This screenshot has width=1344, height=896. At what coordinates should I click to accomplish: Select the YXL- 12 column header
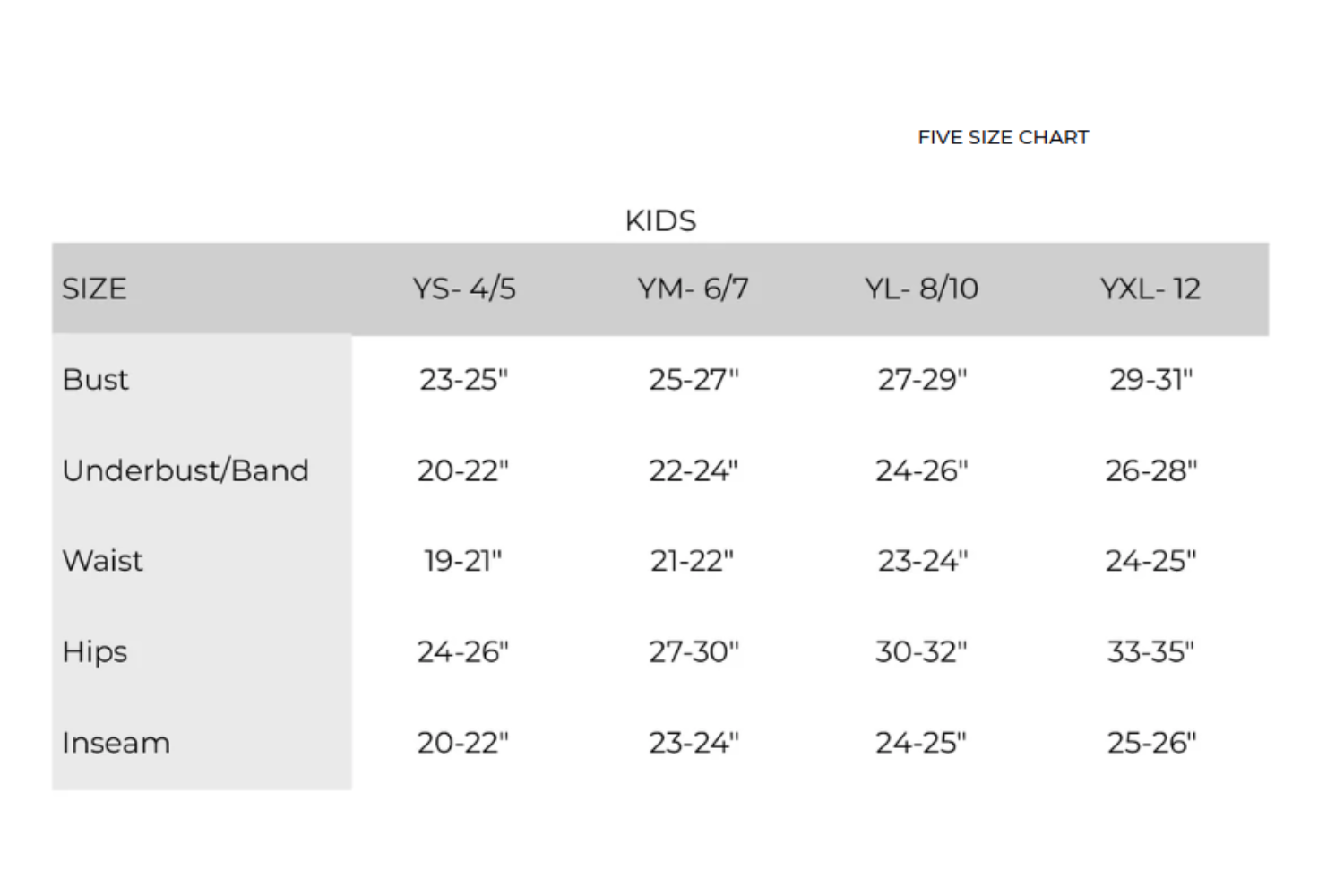(1150, 289)
